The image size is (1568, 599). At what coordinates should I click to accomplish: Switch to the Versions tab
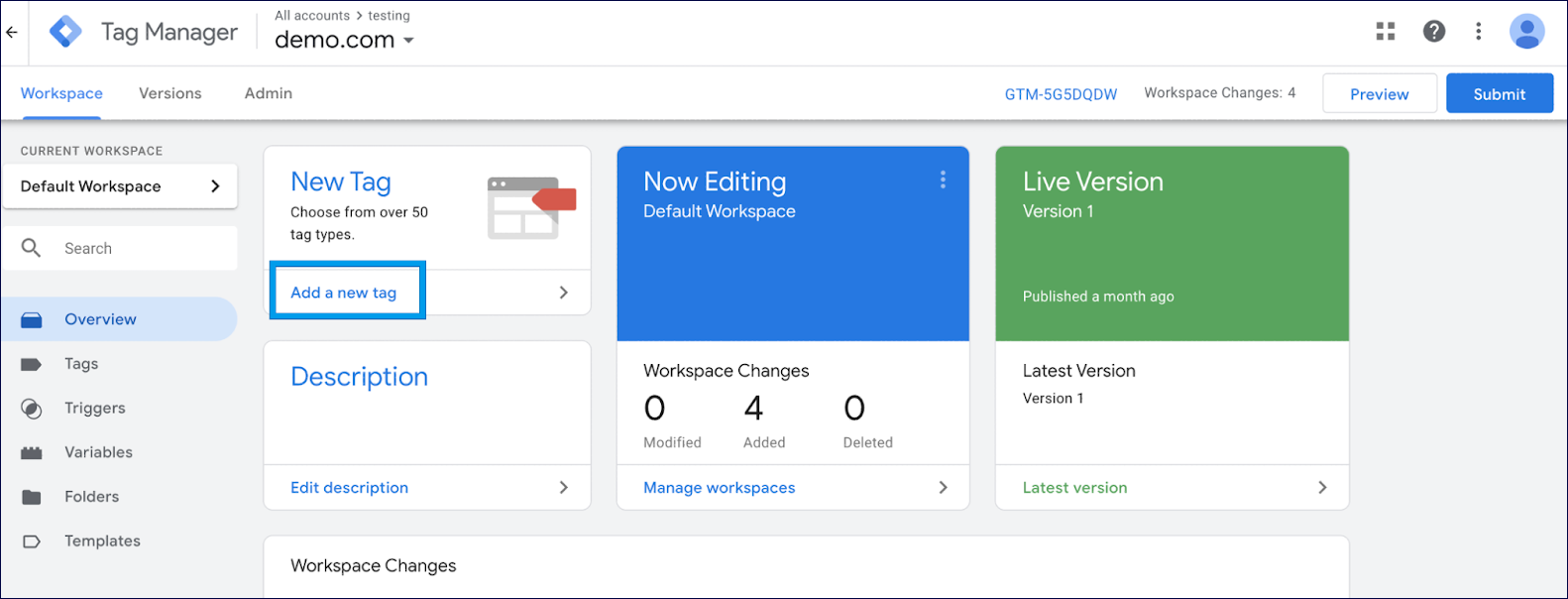[x=169, y=93]
